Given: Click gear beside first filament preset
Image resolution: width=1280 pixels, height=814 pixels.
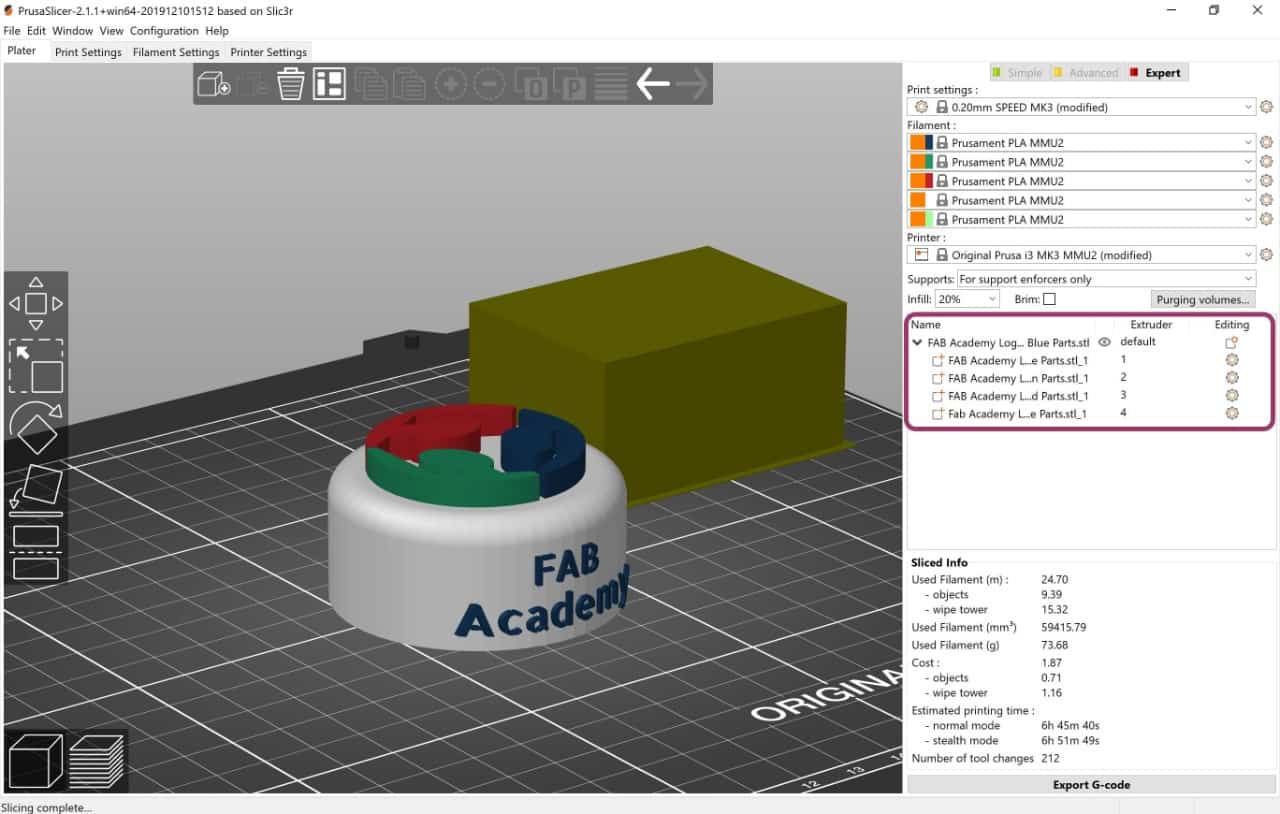Looking at the screenshot, I should [x=1266, y=143].
